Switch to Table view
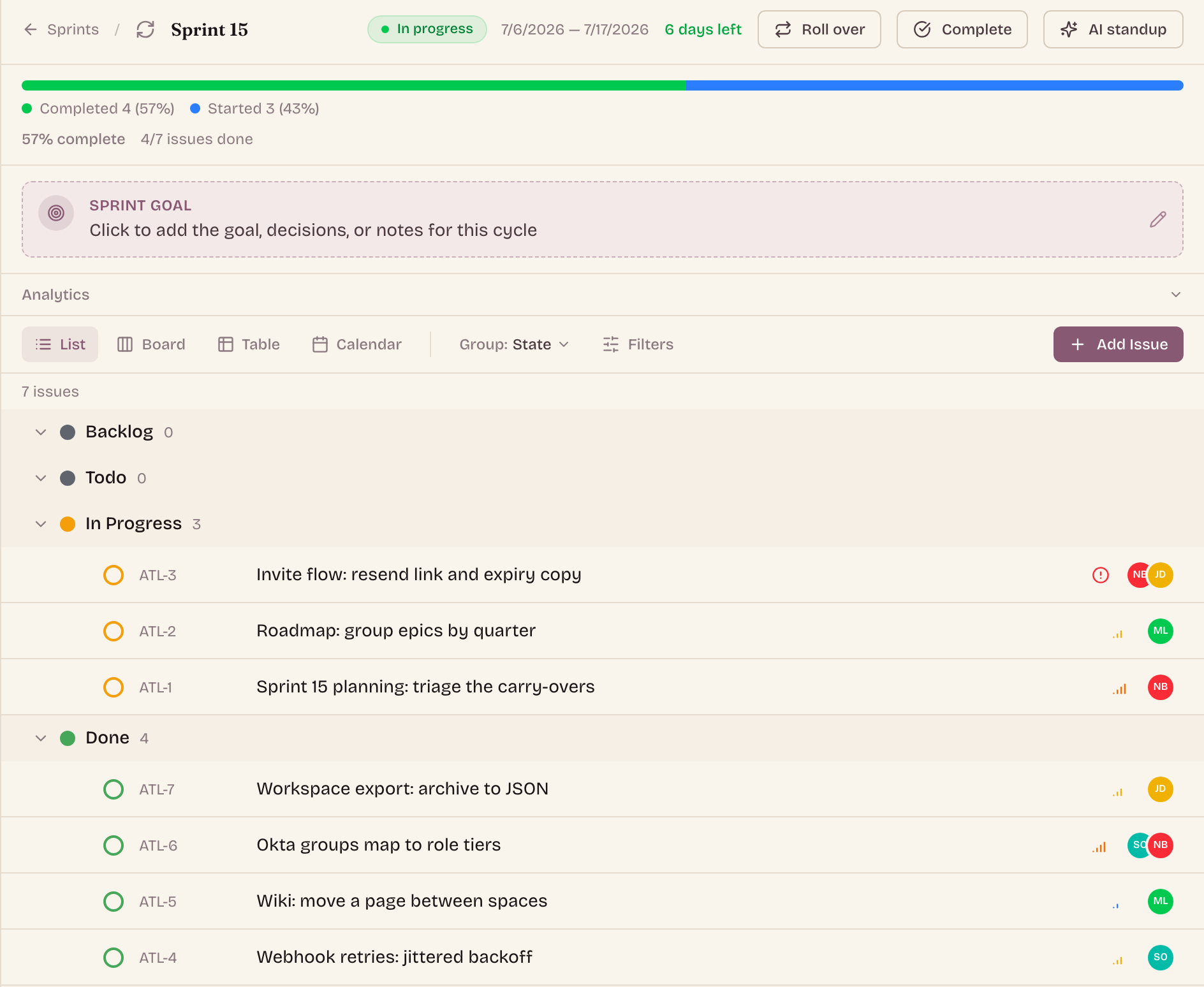 (x=249, y=344)
